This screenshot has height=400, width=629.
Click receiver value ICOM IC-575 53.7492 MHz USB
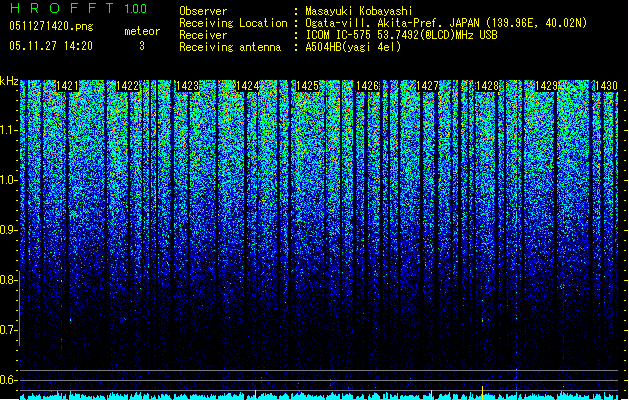tap(402, 35)
